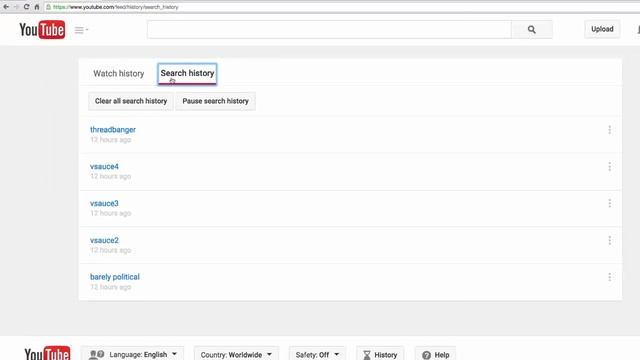Viewport: 640px width, 360px height.
Task: Open Safety: Off dropdown
Action: pos(317,354)
